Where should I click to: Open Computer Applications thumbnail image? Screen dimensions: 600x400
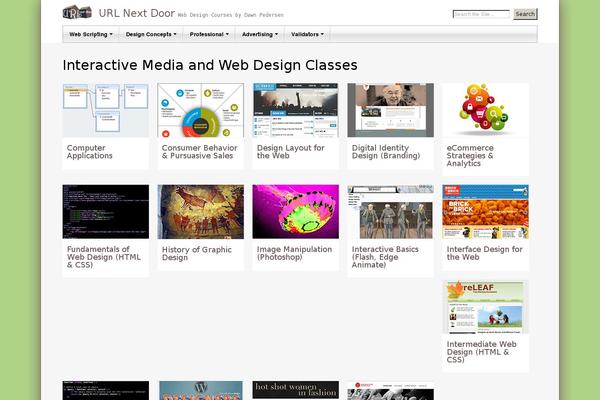[x=106, y=110]
